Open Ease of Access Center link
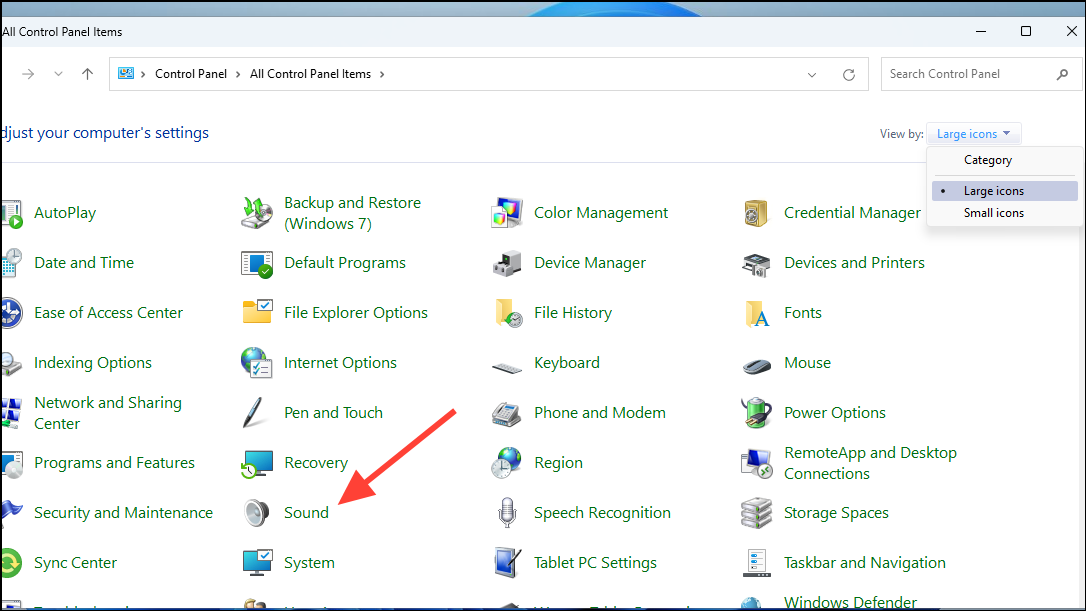 108,313
